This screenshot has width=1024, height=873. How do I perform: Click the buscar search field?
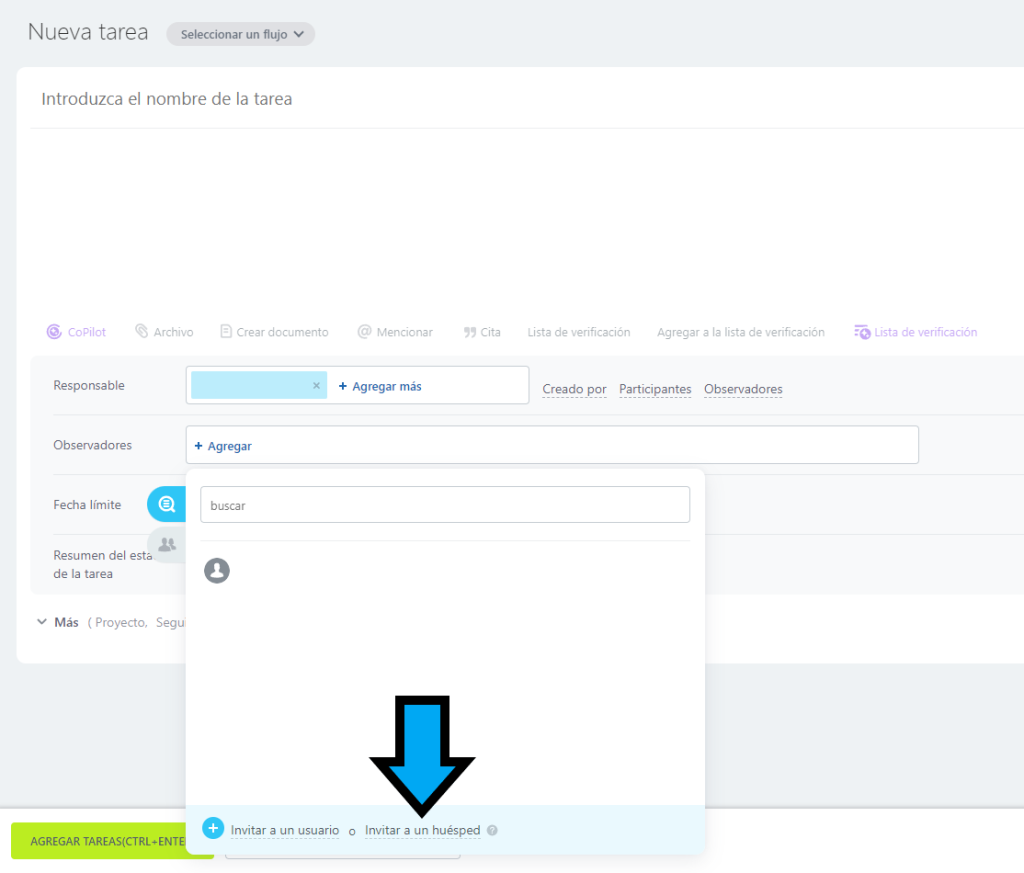tap(445, 505)
